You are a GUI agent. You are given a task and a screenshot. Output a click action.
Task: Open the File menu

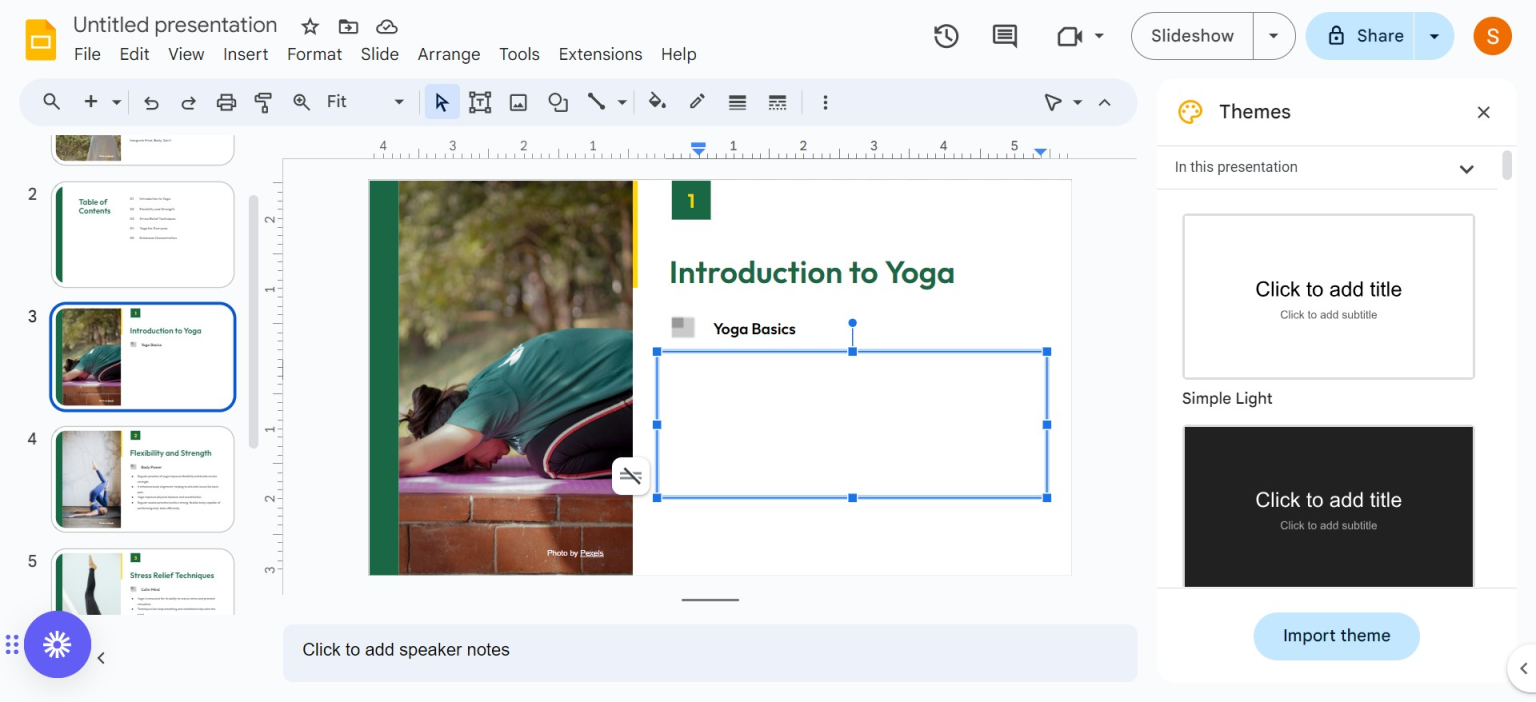pos(88,54)
